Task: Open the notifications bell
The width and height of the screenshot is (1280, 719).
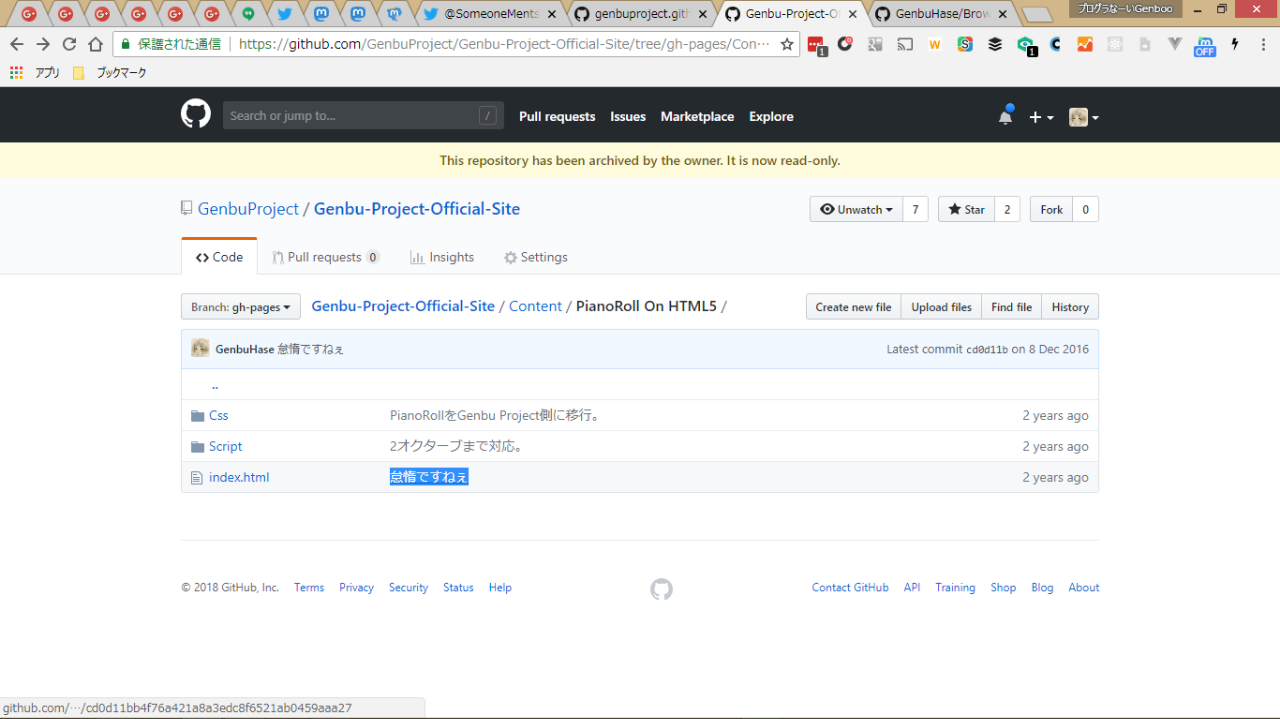Action: [1005, 117]
